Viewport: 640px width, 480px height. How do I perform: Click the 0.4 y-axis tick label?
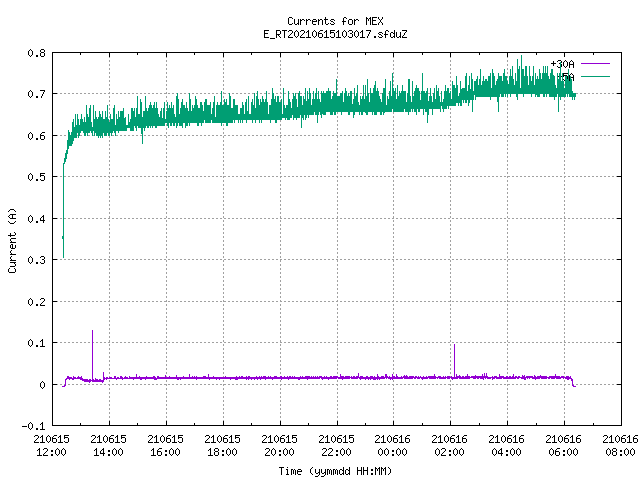tap(36, 219)
